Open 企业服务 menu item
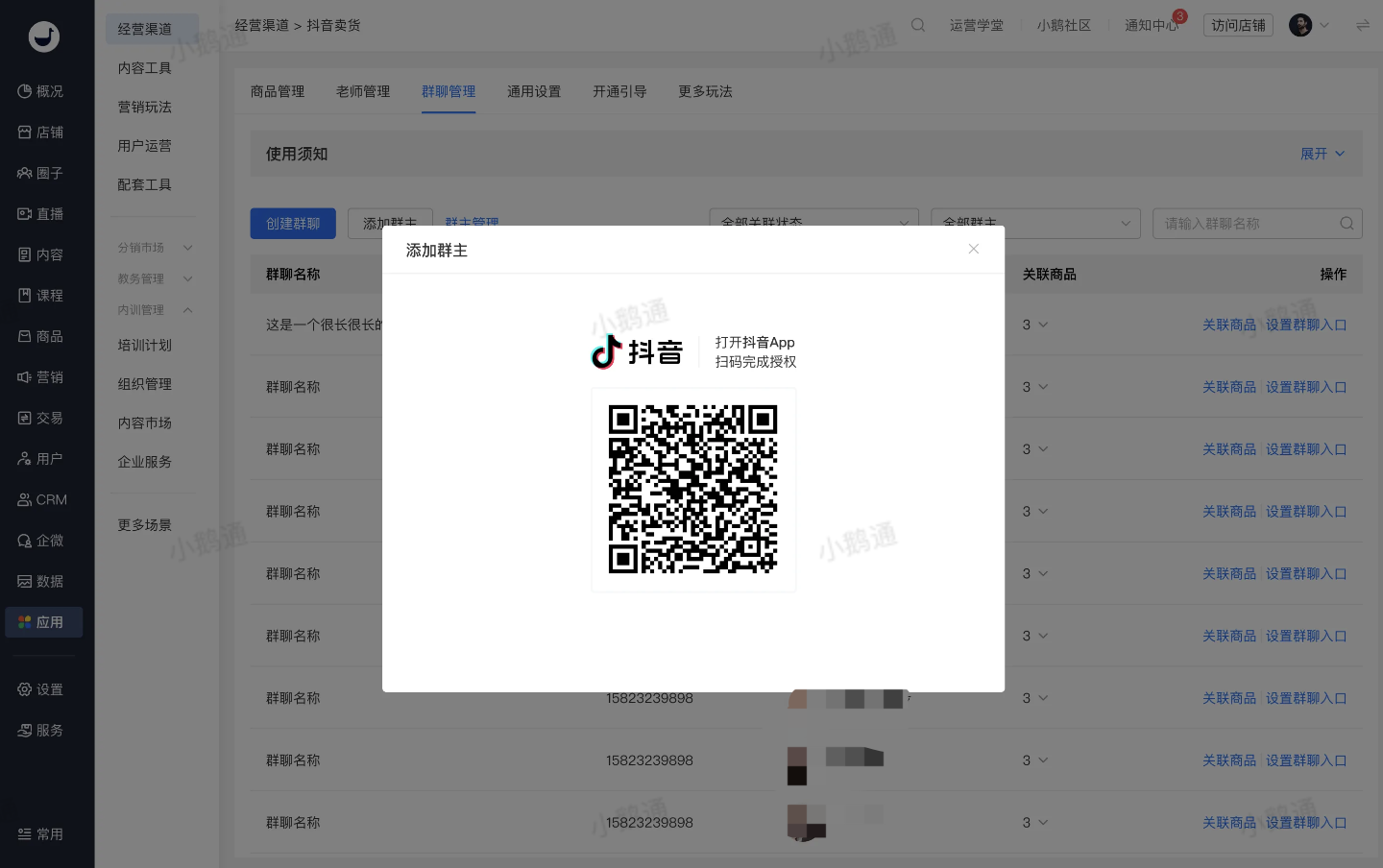Viewport: 1383px width, 868px height. click(x=145, y=462)
